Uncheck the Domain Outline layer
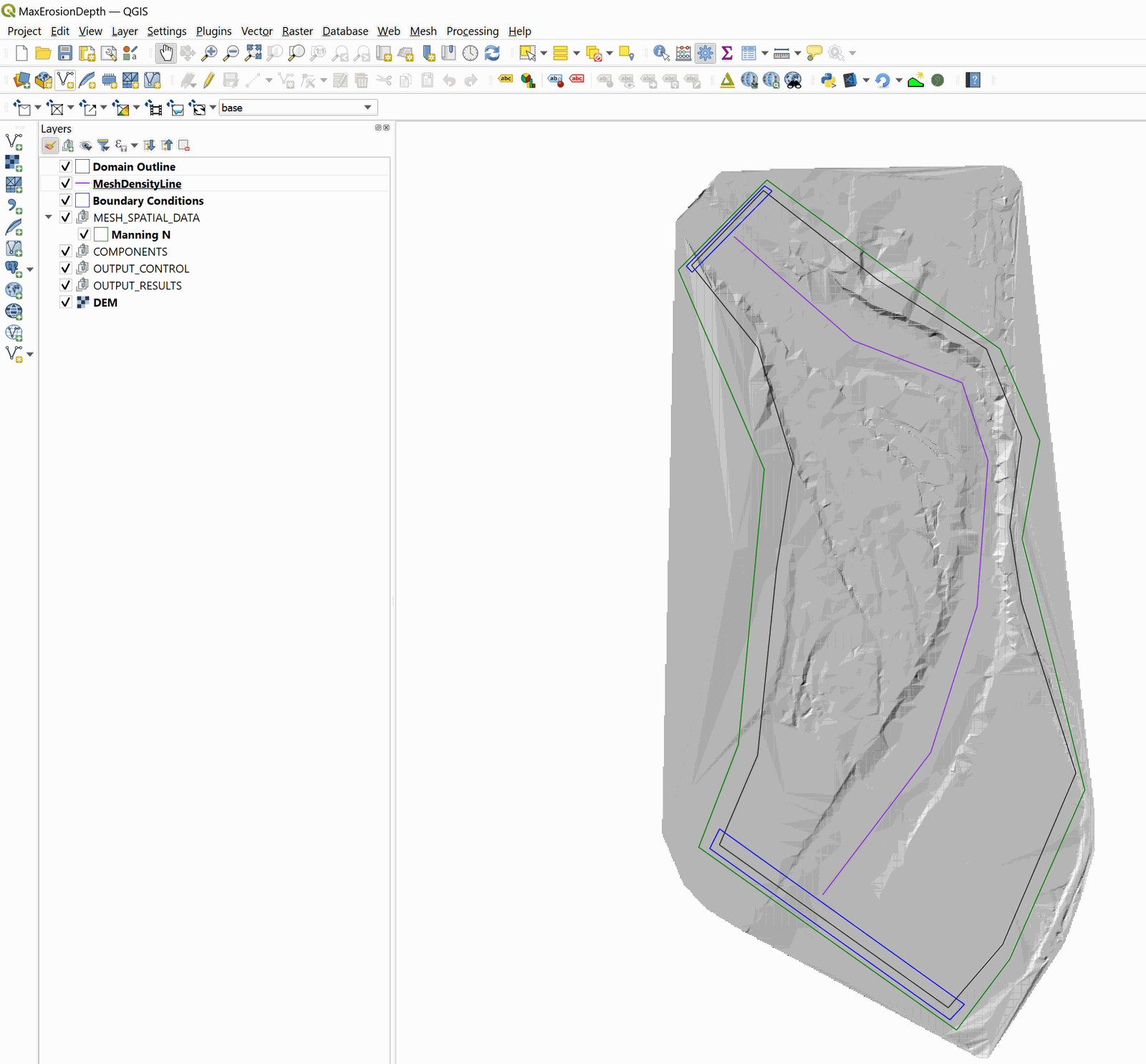The width and height of the screenshot is (1146, 1064). pos(66,167)
